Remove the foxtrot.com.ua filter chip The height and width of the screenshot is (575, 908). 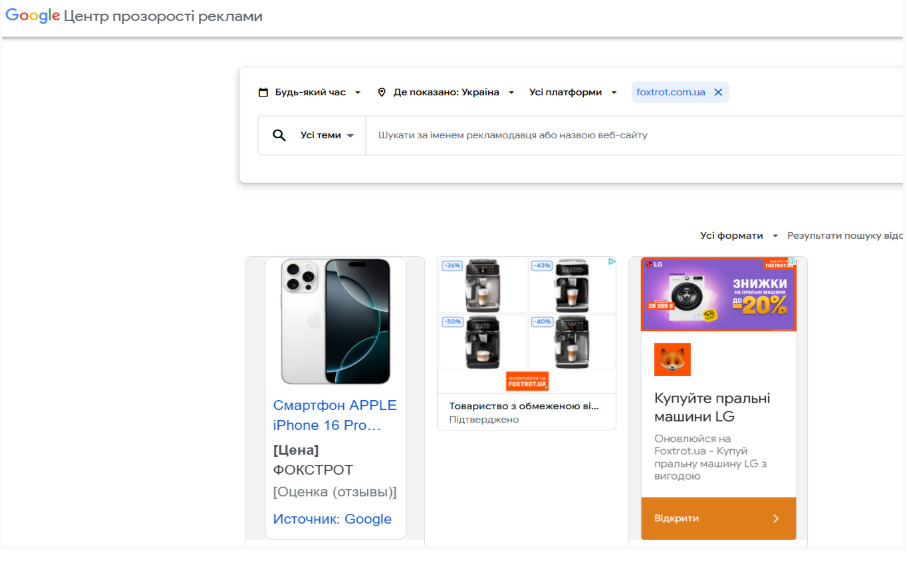point(718,92)
